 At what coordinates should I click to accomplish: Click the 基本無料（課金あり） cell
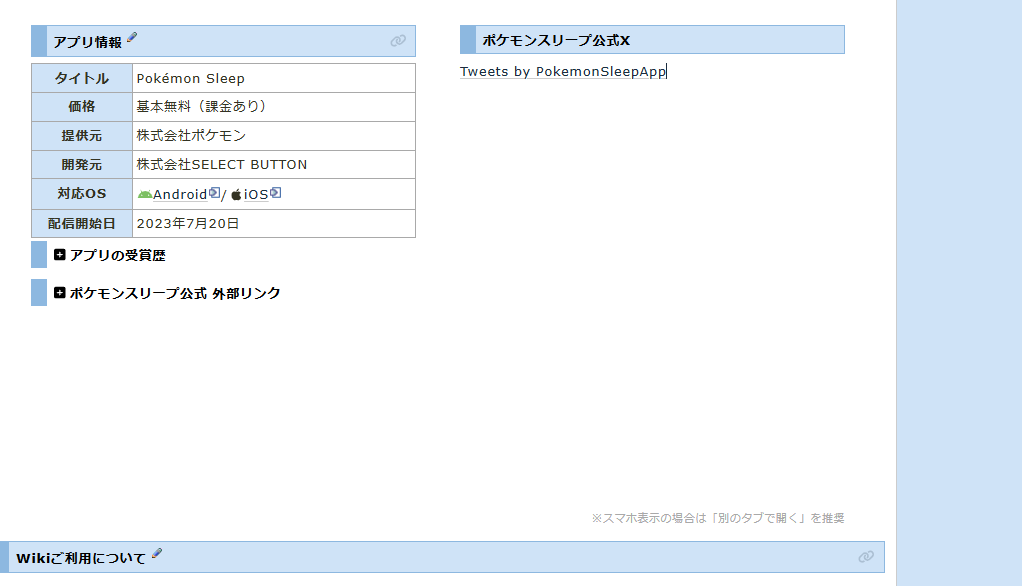[x=274, y=107]
